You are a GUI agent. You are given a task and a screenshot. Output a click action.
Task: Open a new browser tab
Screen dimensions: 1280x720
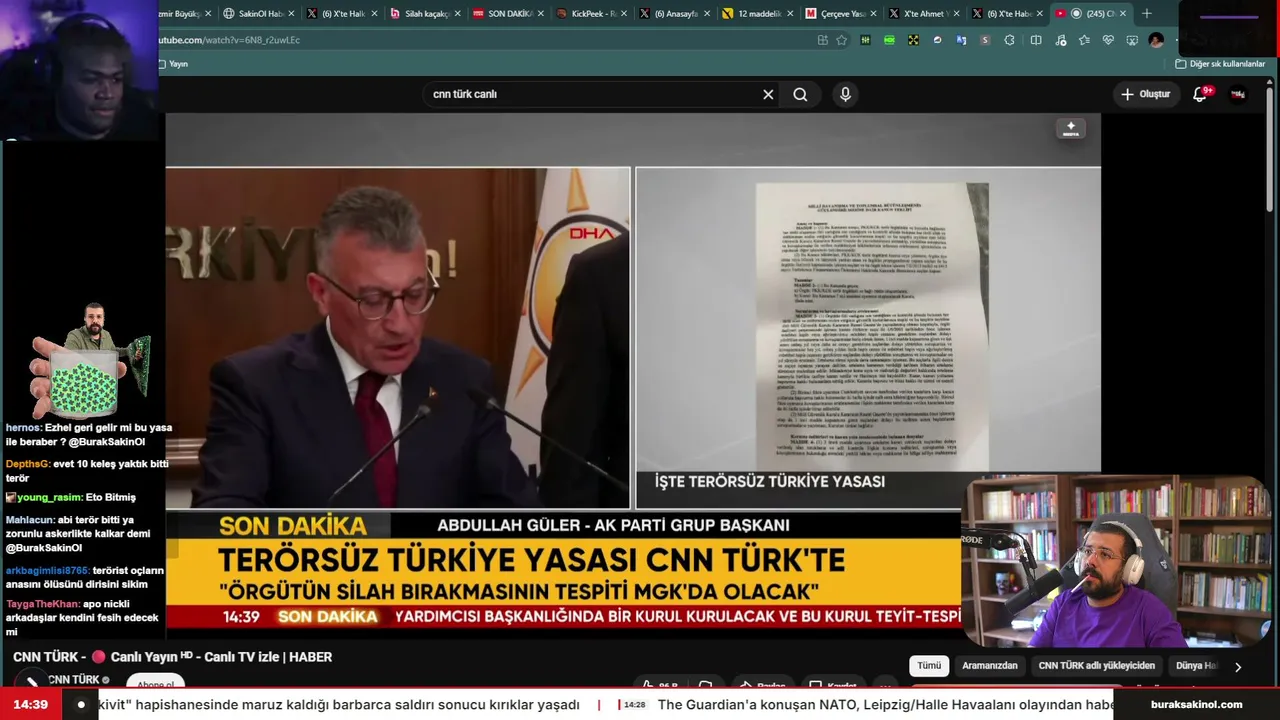(x=1147, y=13)
